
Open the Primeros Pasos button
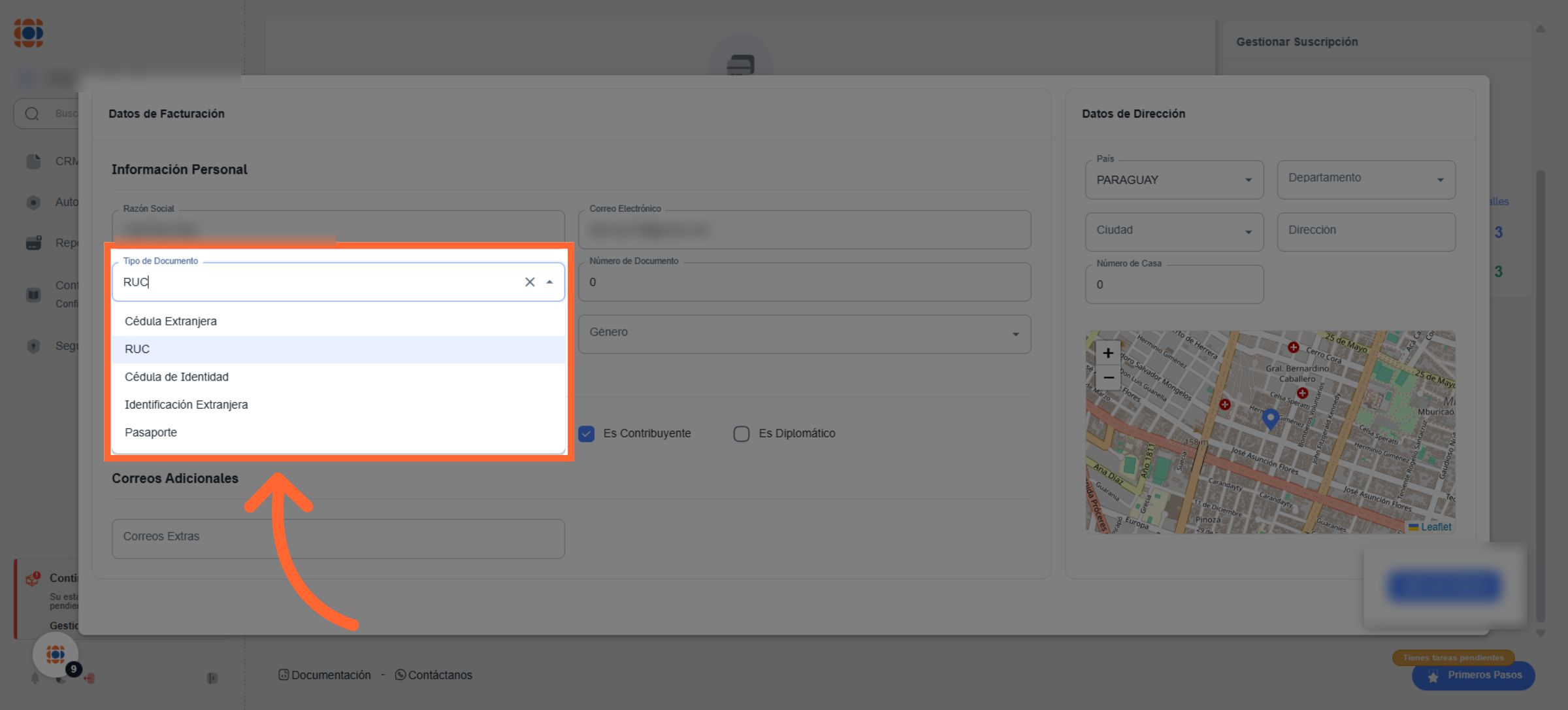tap(1473, 675)
